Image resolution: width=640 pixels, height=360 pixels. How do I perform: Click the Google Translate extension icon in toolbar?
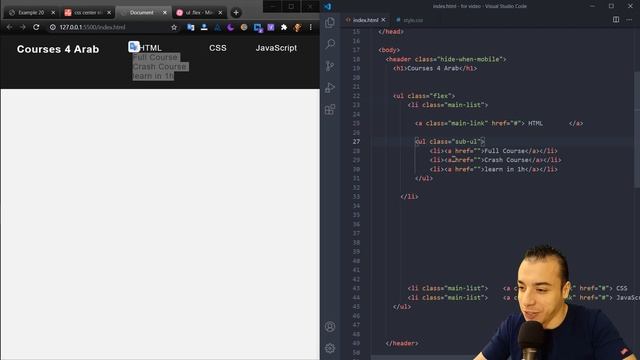tap(191, 27)
